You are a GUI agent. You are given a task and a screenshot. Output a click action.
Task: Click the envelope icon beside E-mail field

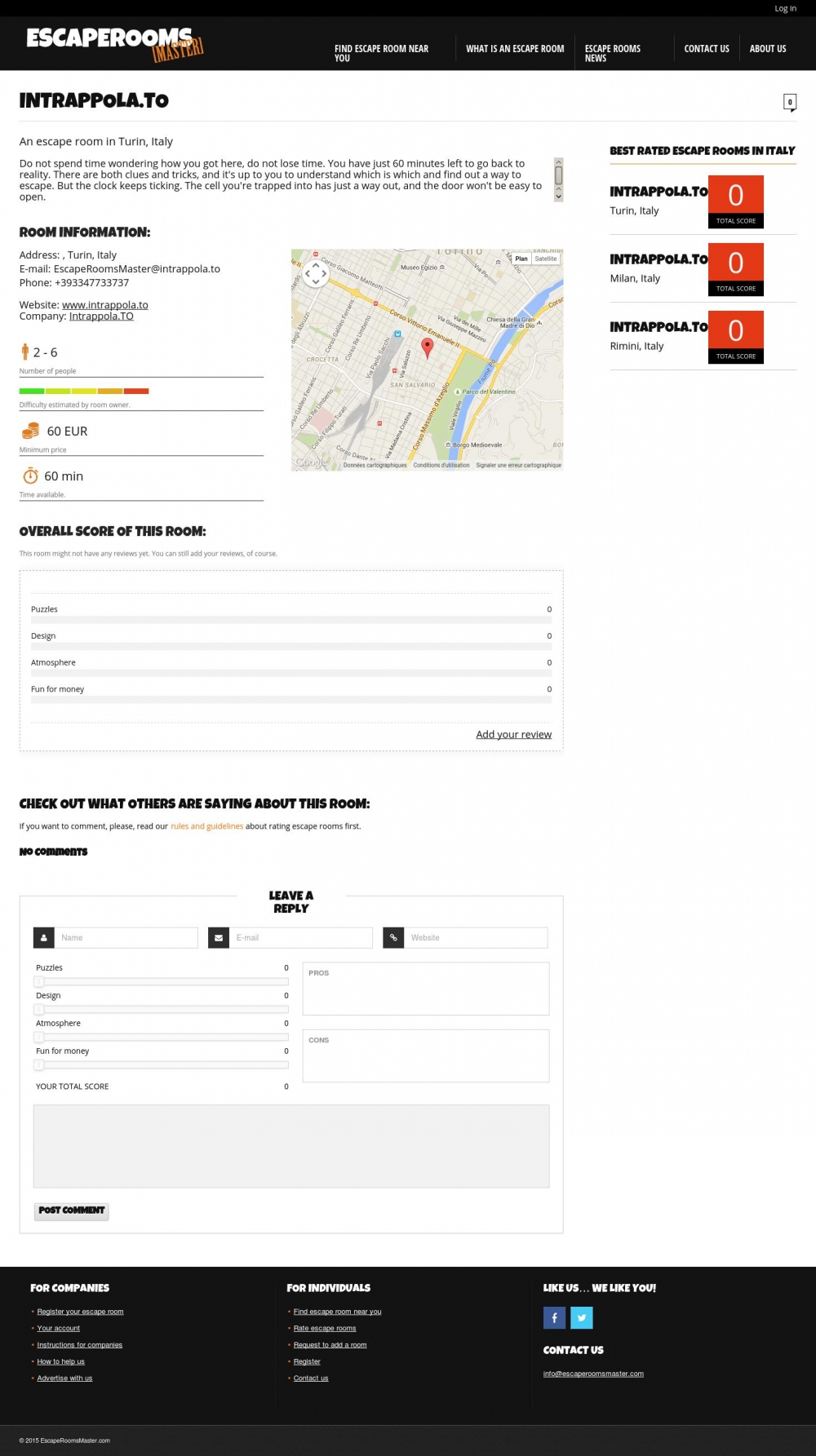(x=219, y=938)
